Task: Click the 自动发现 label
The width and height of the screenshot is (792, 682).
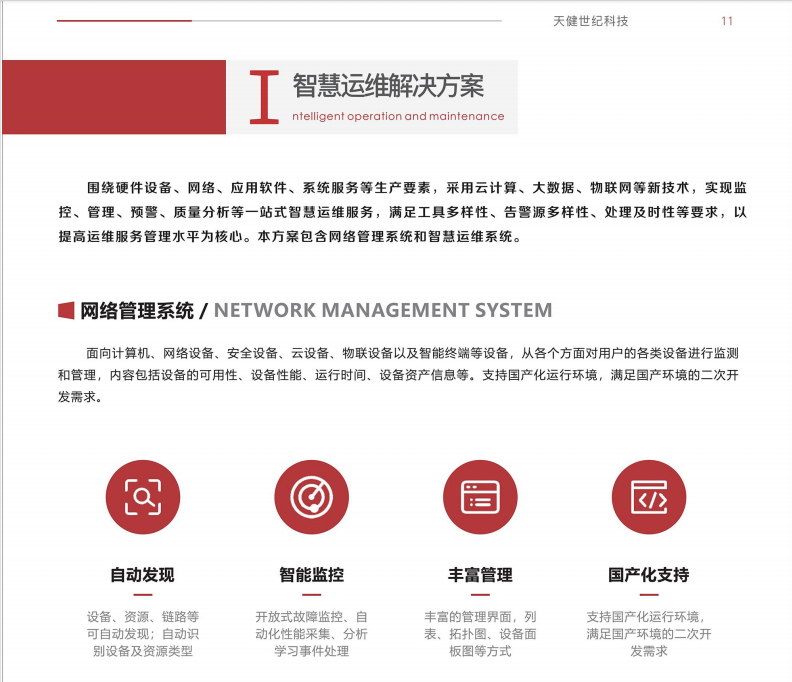Action: tap(142, 575)
